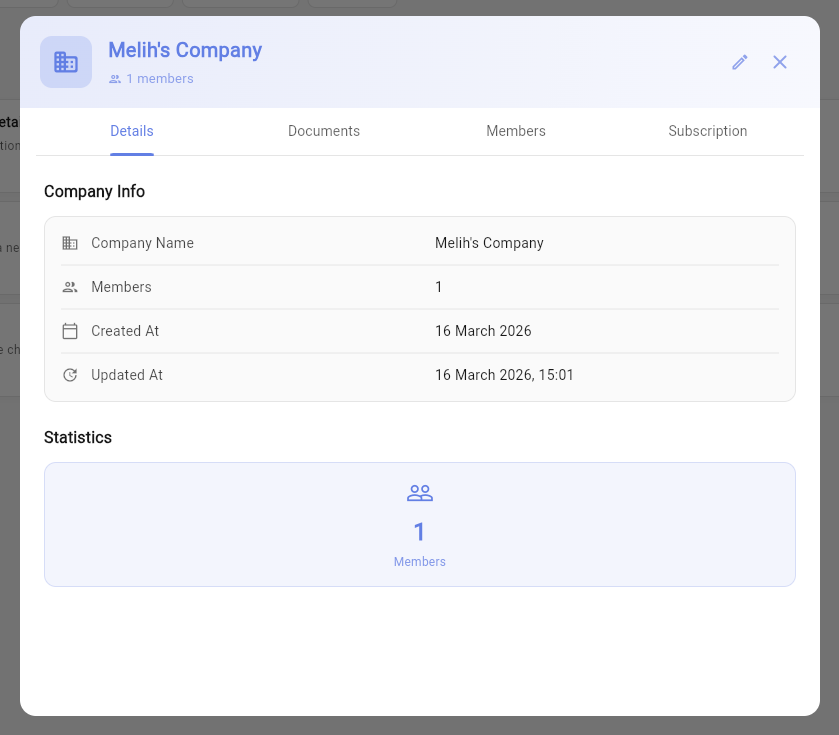839x735 pixels.
Task: Click the Melih's Company name value
Action: (x=489, y=243)
